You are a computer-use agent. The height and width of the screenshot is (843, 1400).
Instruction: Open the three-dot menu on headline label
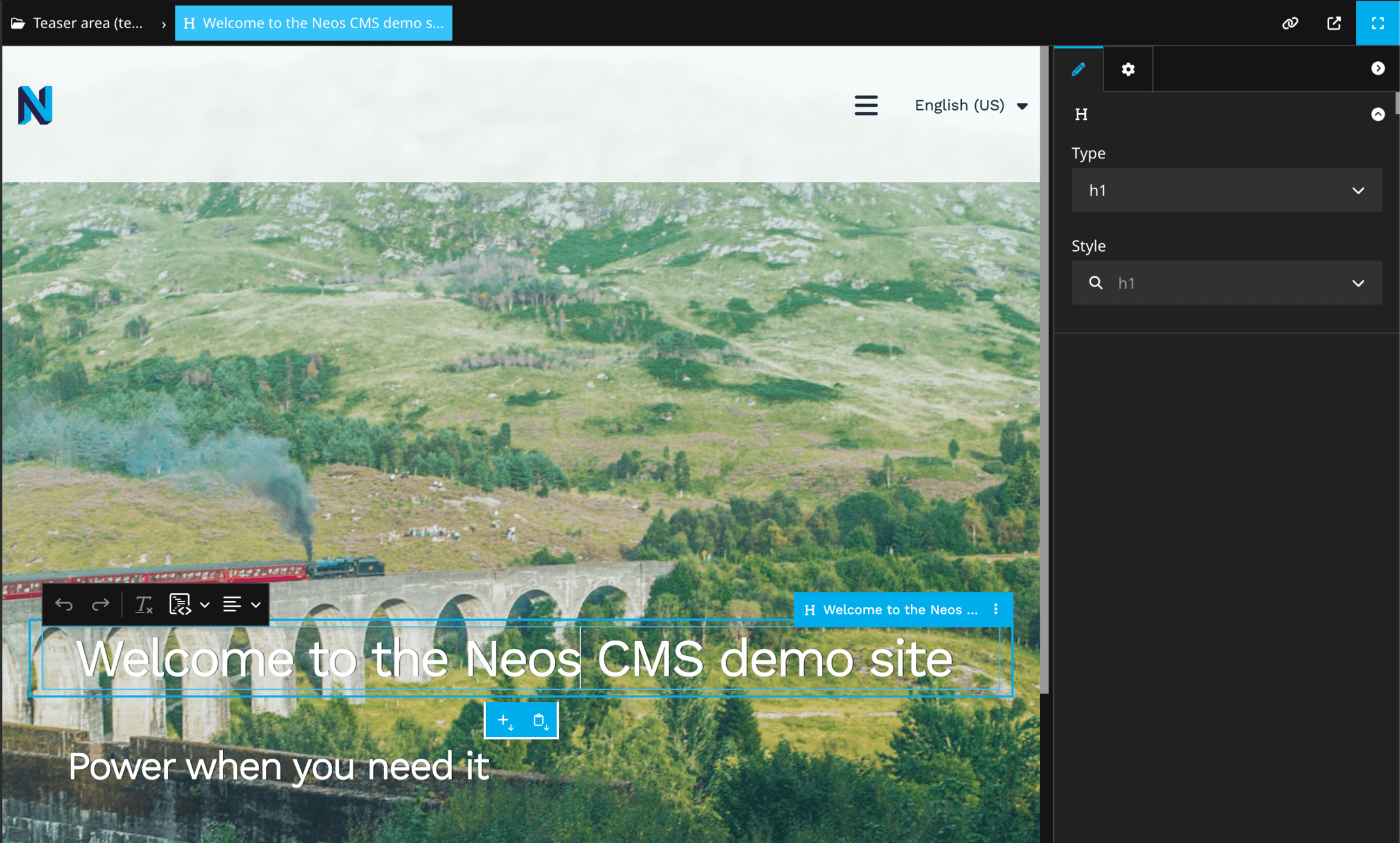click(x=996, y=609)
